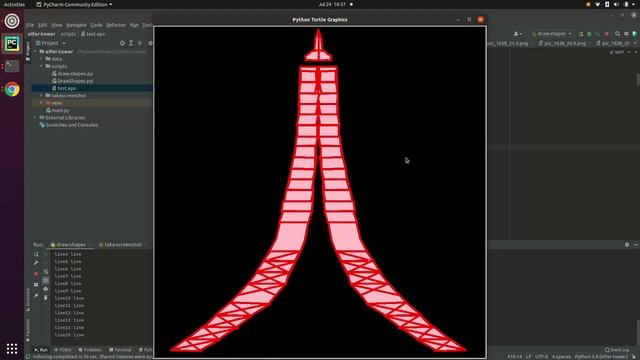This screenshot has width=640, height=360.
Task: Click the print icon in Run console
Action: tap(46, 289)
